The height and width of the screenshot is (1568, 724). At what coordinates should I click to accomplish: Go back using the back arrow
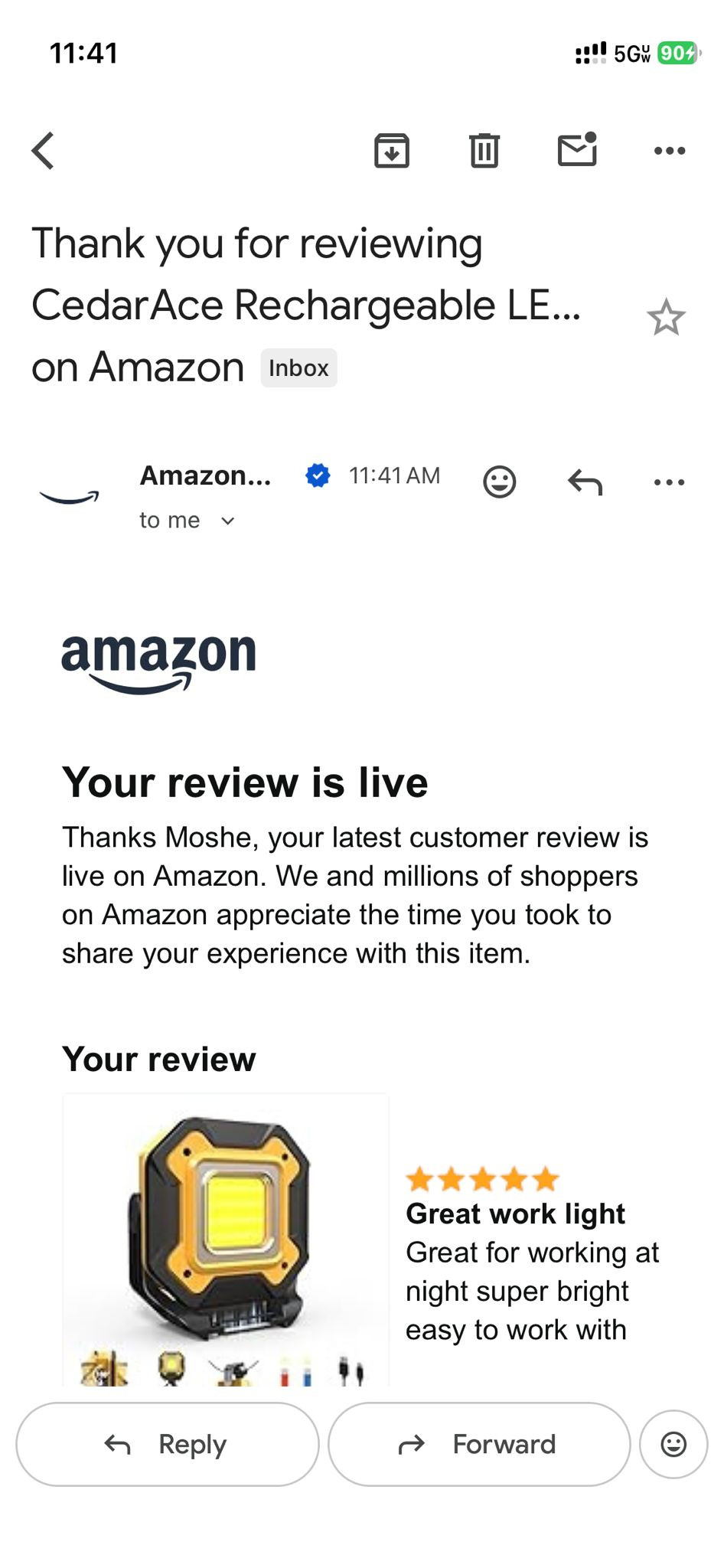(x=44, y=150)
